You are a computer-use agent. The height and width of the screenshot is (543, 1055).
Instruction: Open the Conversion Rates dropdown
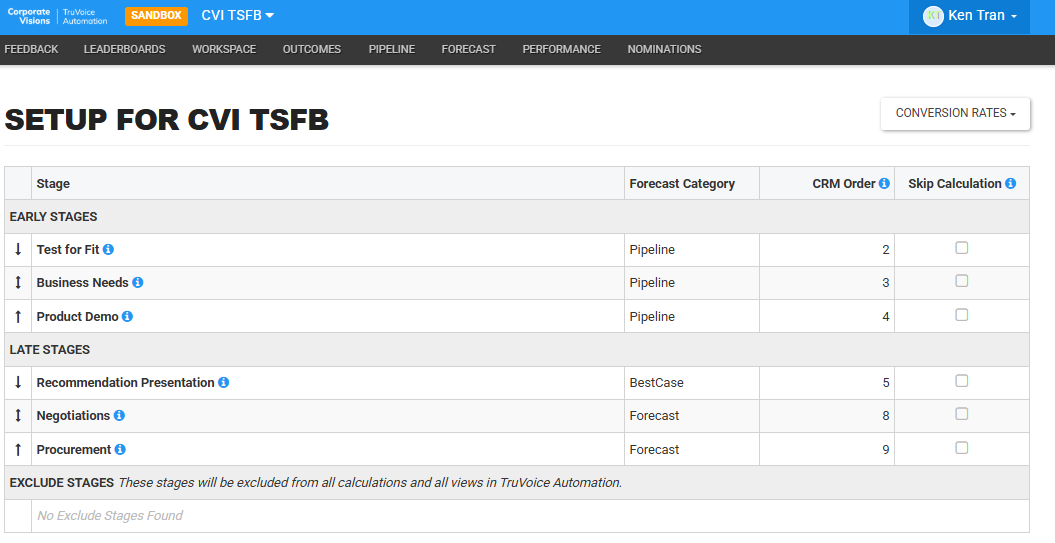955,113
